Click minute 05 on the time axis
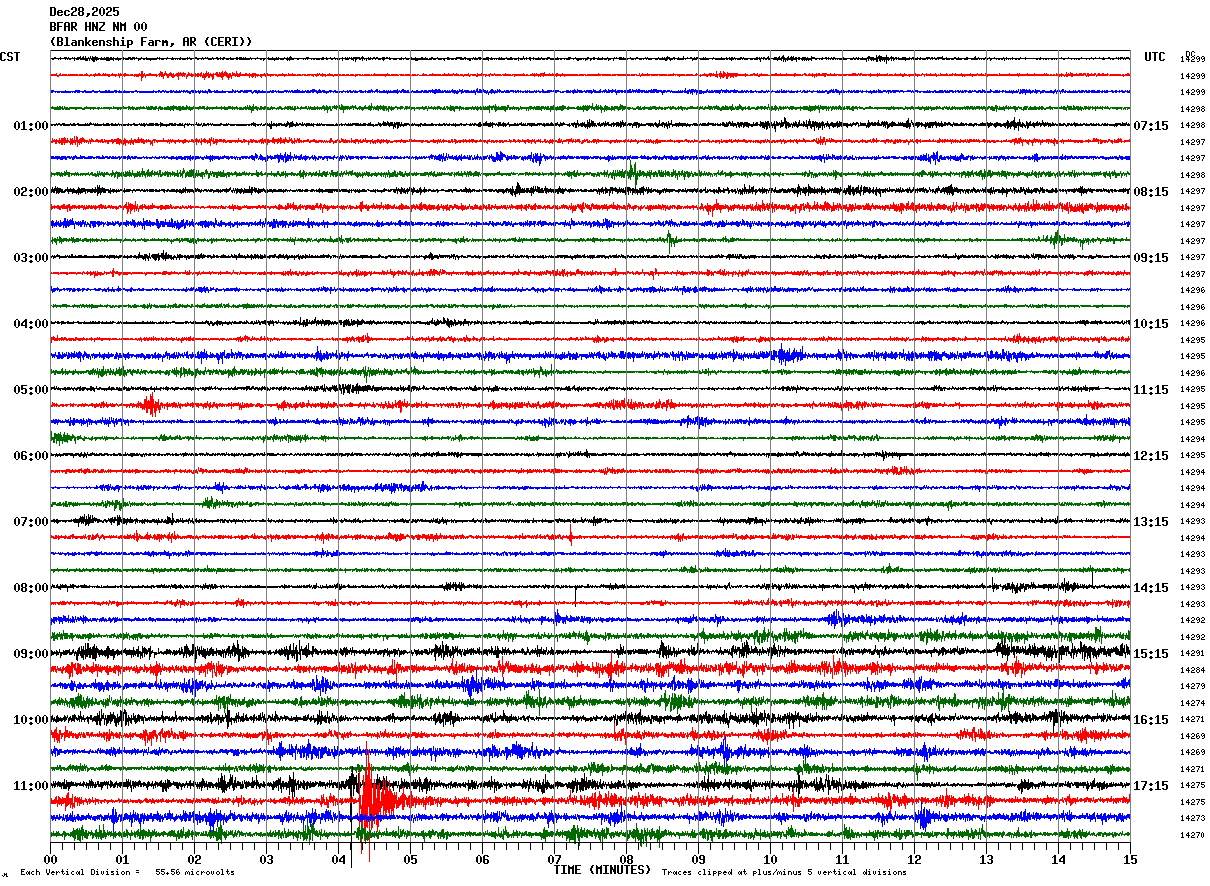This screenshot has width=1210, height=886. [x=410, y=859]
